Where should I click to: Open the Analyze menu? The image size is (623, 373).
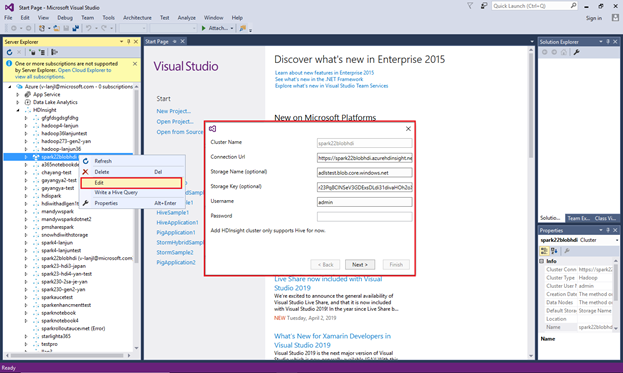pyautogui.click(x=187, y=17)
